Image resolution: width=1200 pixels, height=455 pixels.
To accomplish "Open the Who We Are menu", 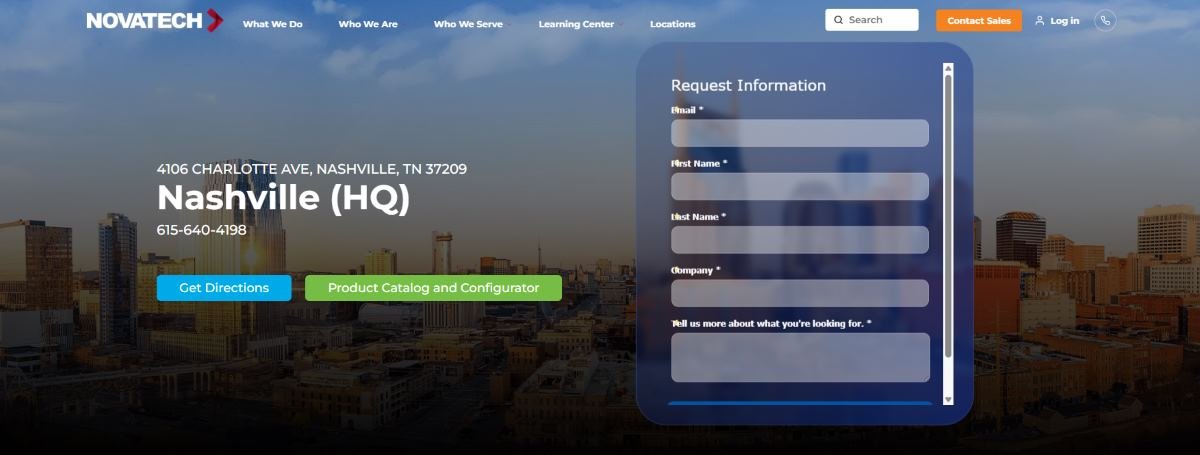I will [x=368, y=24].
